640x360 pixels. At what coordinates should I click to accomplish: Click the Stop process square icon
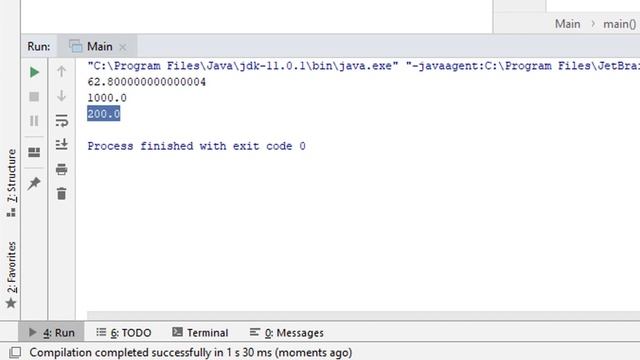[x=34, y=97]
